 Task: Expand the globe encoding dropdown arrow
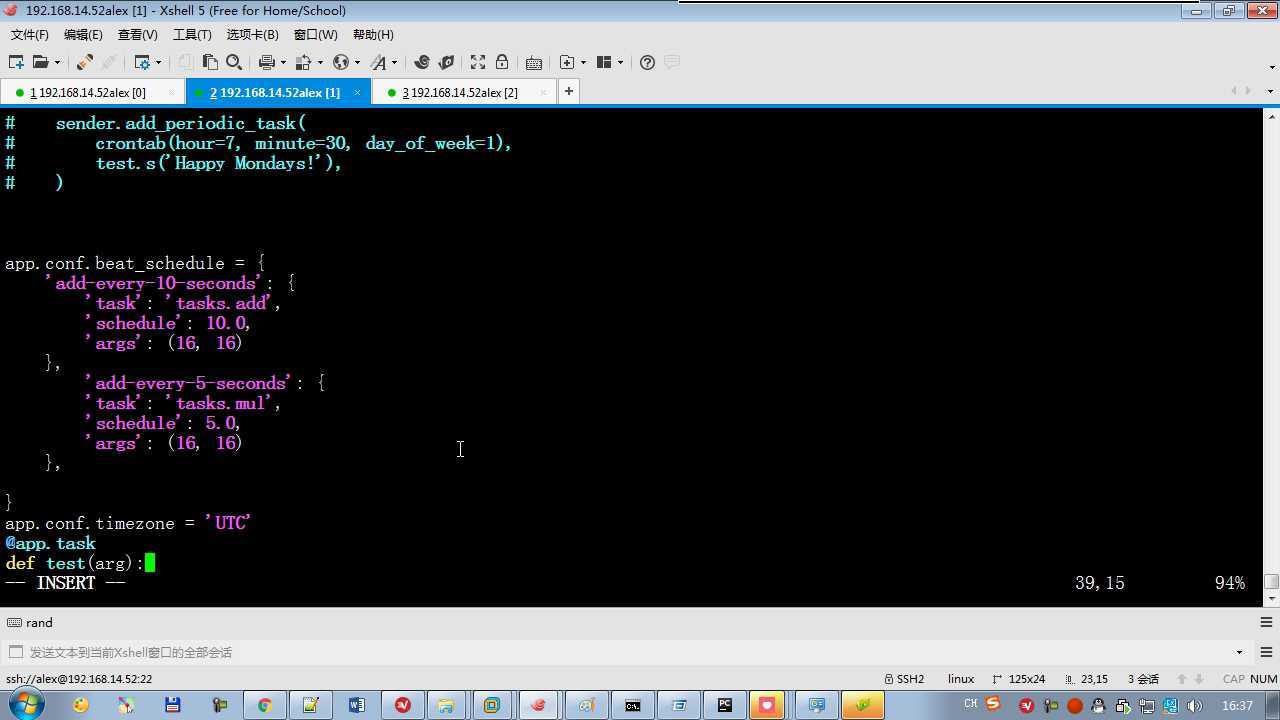pyautogui.click(x=358, y=62)
